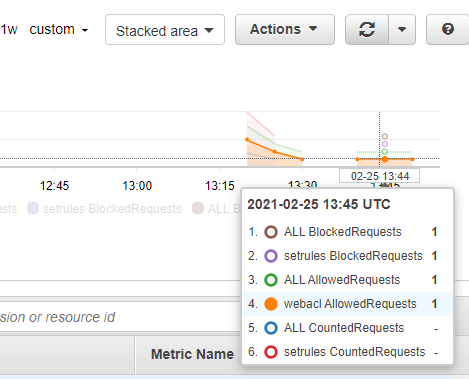Screen dimensions: 469x379
Task: Toggle setrules BlockedRequests legend swatch
Action: (x=33, y=209)
